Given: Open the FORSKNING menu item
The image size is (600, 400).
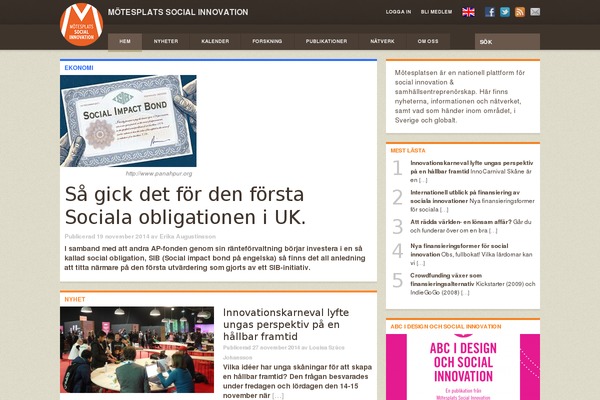Looking at the screenshot, I should [x=267, y=41].
